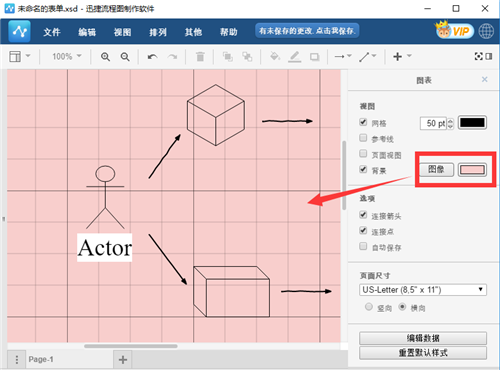This screenshot has height=370, width=500.
Task: Click the grid size 50 pt field
Action: 433,123
